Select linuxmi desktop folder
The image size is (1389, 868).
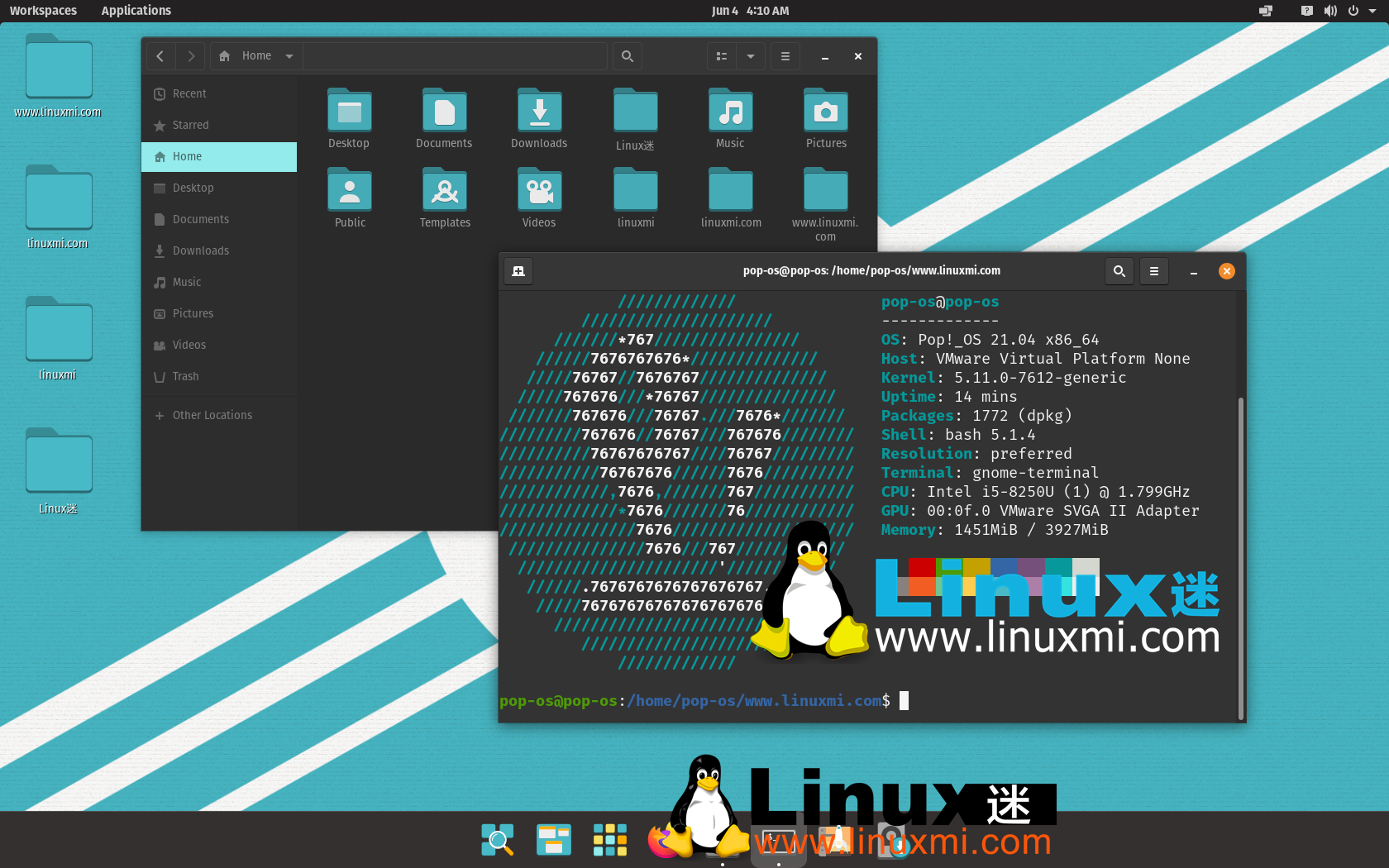[x=58, y=340]
